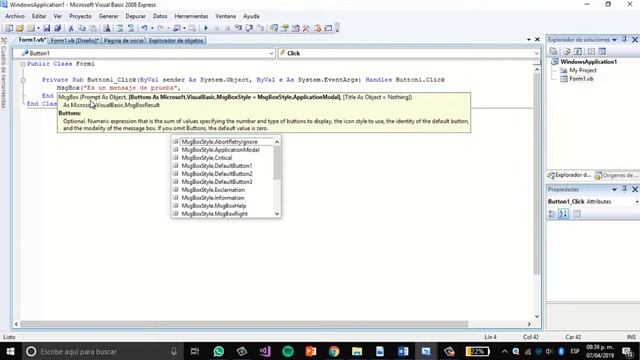
Task: Open the Editar menu
Action: [x=39, y=16]
